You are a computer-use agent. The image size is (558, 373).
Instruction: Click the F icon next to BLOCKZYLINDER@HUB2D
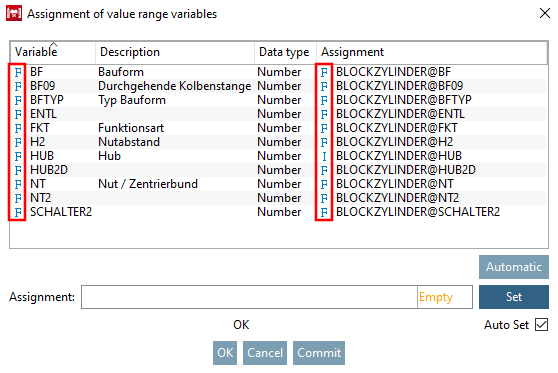click(x=324, y=170)
